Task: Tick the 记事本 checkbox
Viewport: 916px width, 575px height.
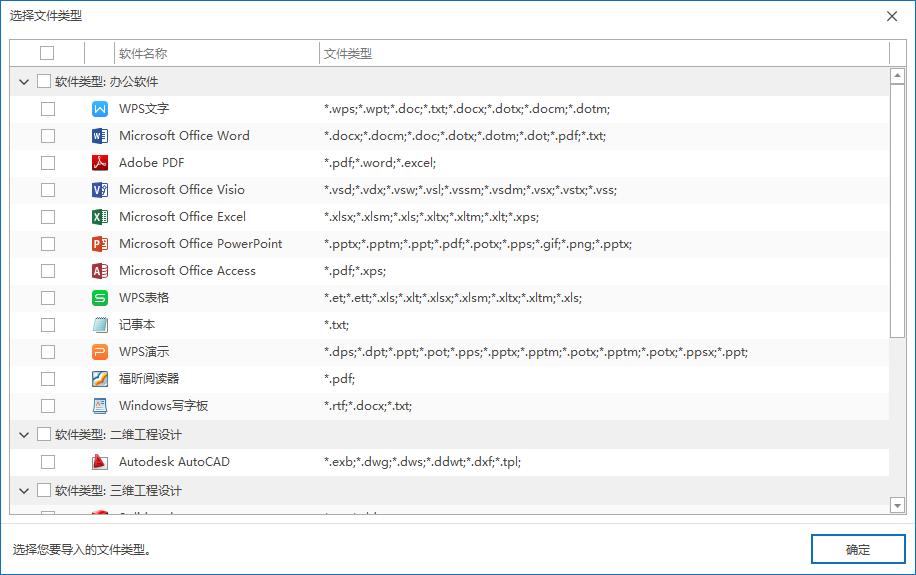Action: pyautogui.click(x=48, y=325)
